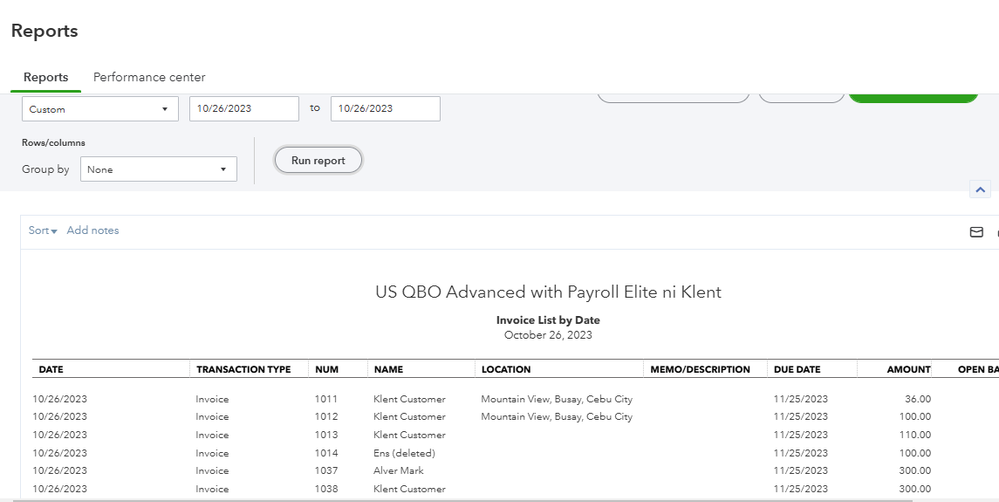The width and height of the screenshot is (999, 502).
Task: Switch to the Performance center tab
Action: [149, 77]
